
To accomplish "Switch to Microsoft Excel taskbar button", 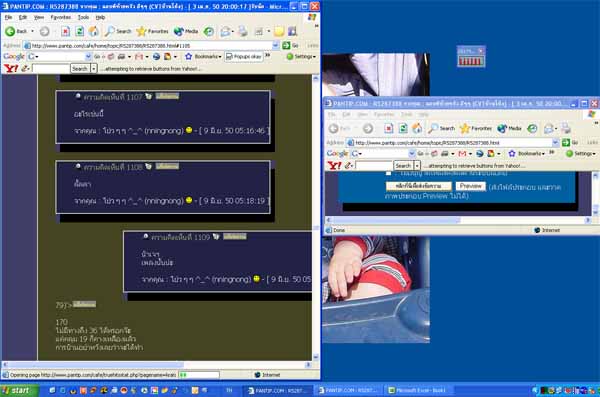I will coord(420,390).
